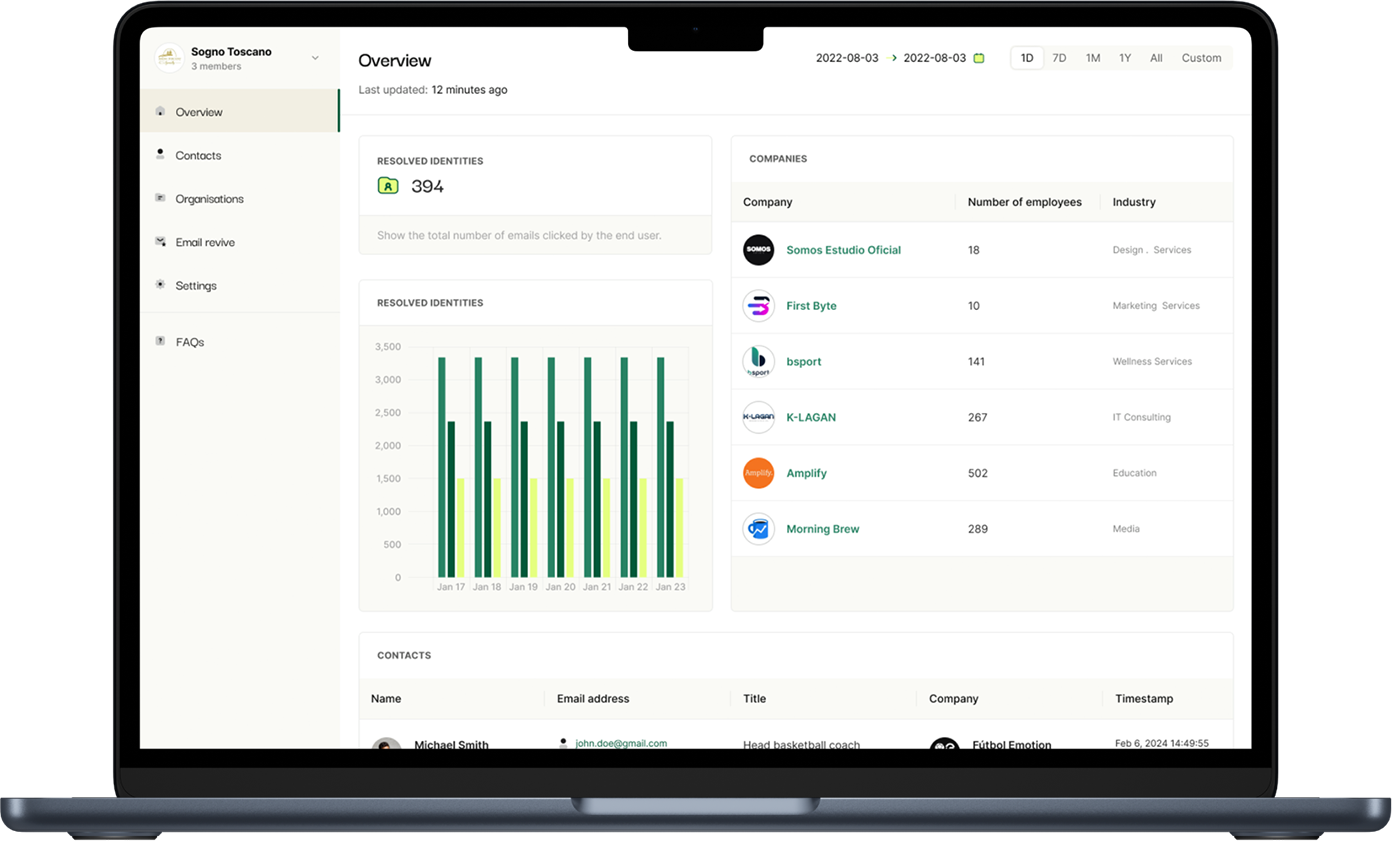Click the FAQs question mark icon
The image size is (1392, 841).
pos(160,342)
